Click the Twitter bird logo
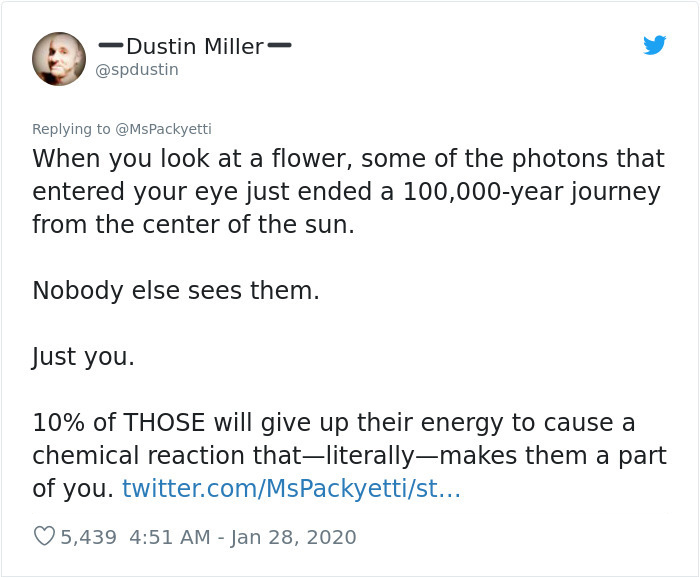Viewport: 700px width, 578px height. tap(654, 45)
